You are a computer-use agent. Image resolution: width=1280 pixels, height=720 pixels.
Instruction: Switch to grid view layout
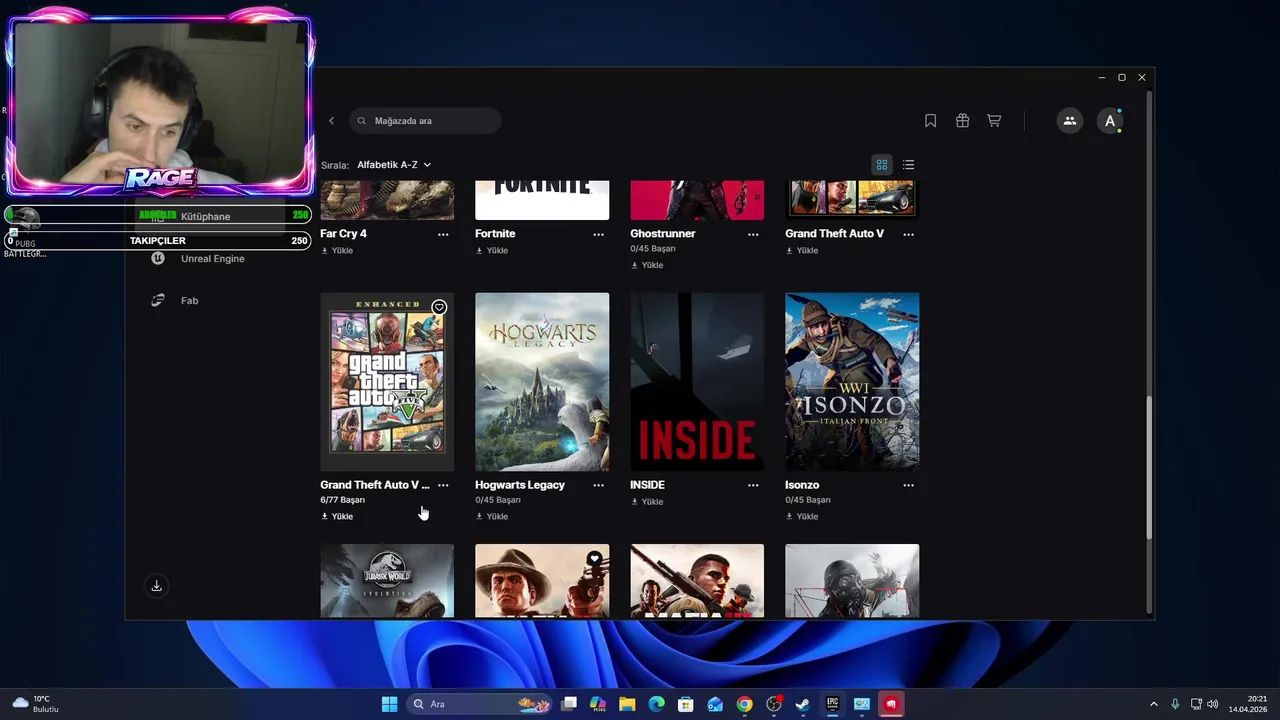(882, 165)
